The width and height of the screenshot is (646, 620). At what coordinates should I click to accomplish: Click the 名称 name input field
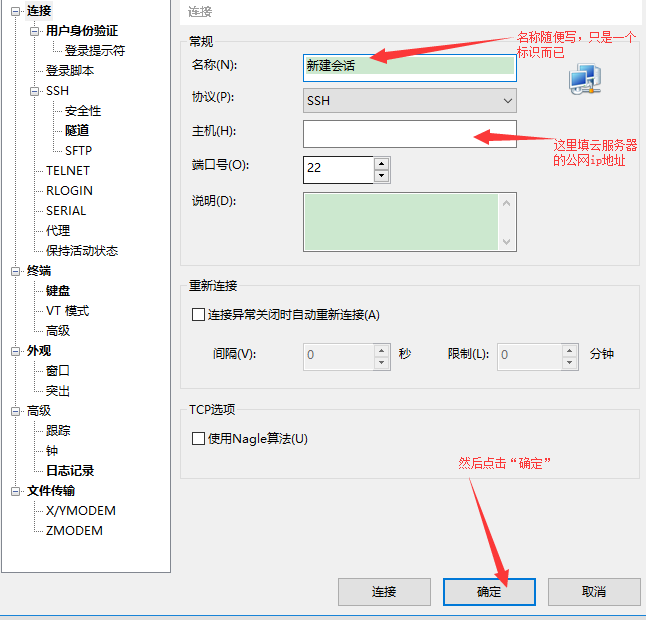pos(410,68)
